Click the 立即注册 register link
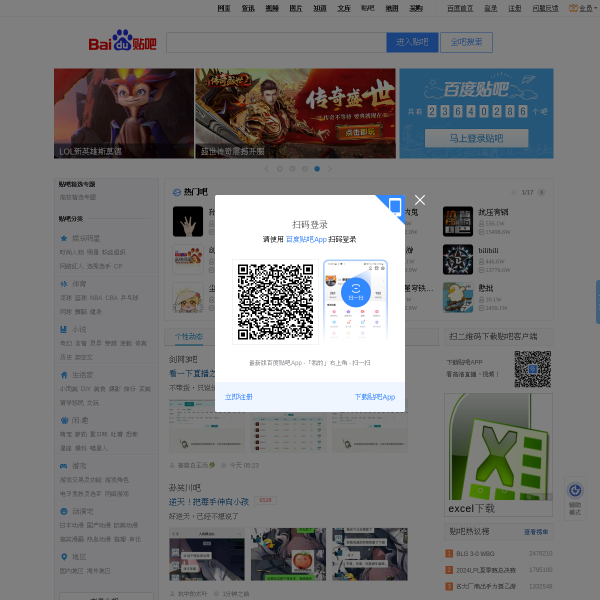The width and height of the screenshot is (600, 600). (239, 397)
